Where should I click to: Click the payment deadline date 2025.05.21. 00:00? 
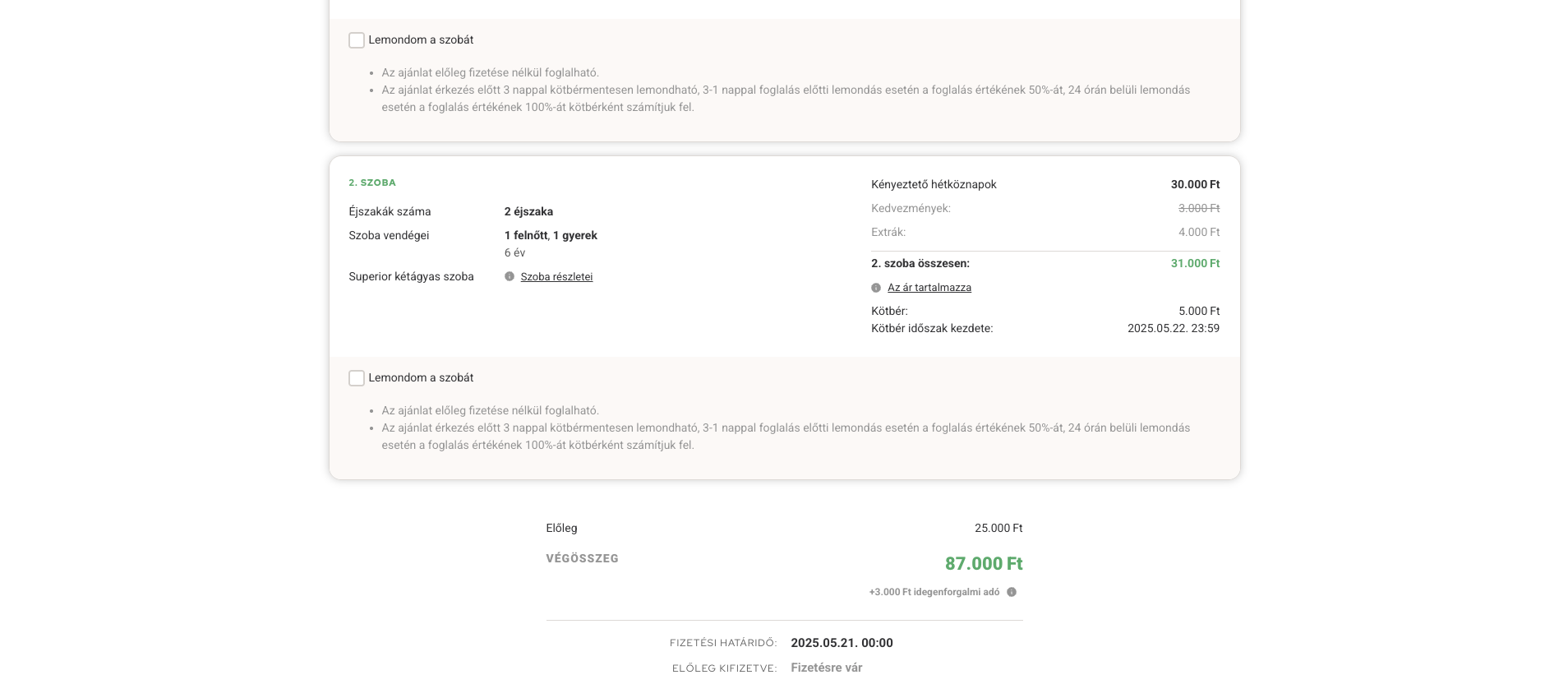[842, 643]
